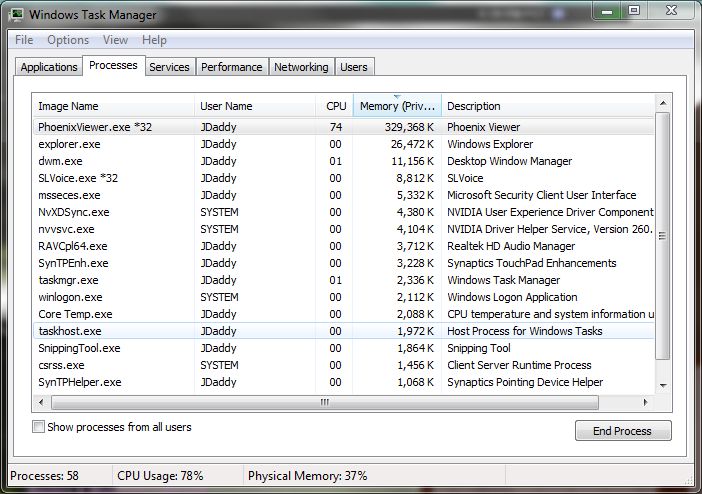Screen dimensions: 702x494
Task: Click the Physical Memory: 37% status entry
Action: tap(308, 476)
